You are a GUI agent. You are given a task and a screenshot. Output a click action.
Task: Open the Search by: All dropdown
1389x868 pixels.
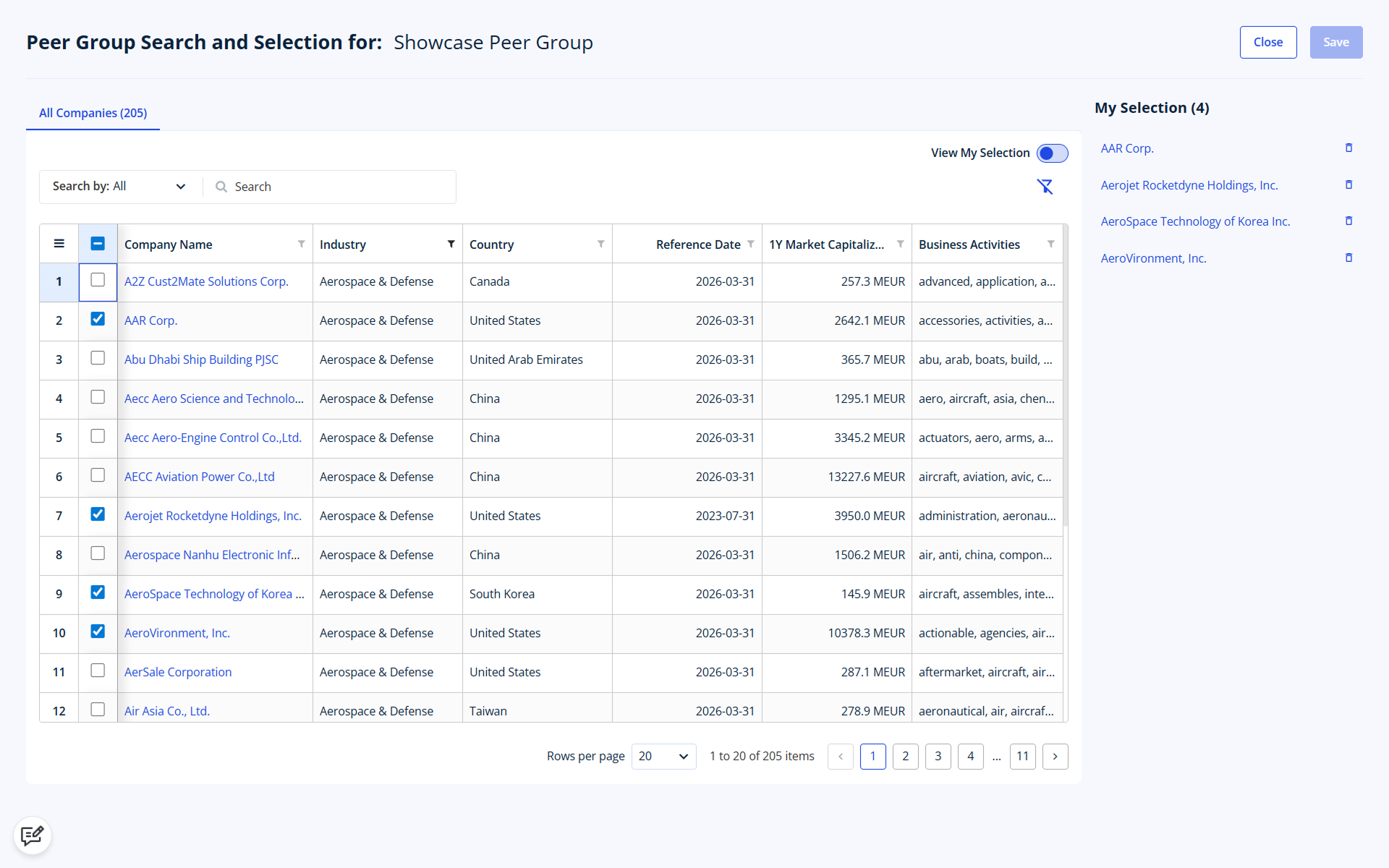pos(120,187)
